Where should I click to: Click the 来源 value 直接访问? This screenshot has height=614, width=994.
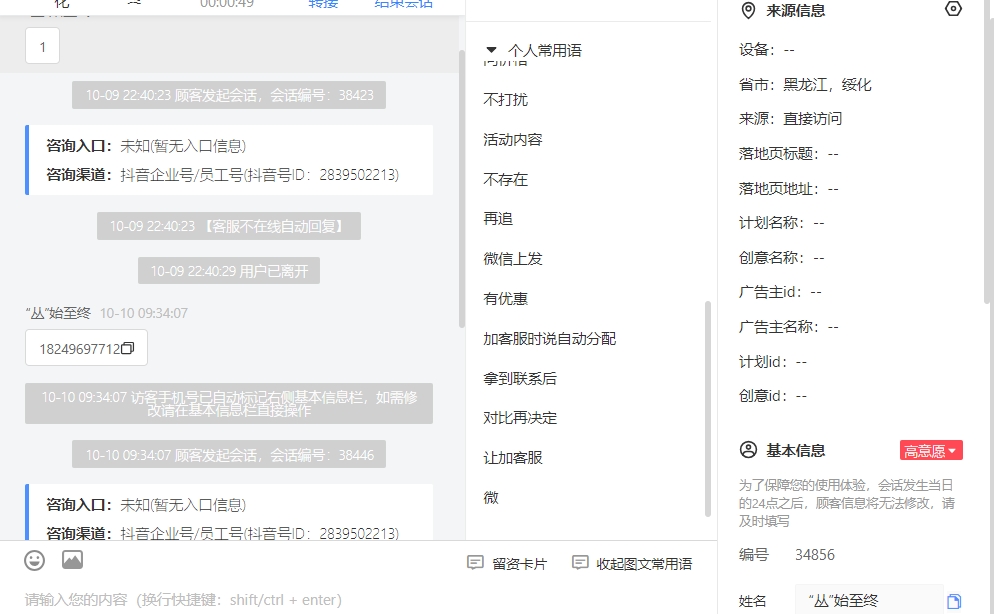[x=813, y=118]
